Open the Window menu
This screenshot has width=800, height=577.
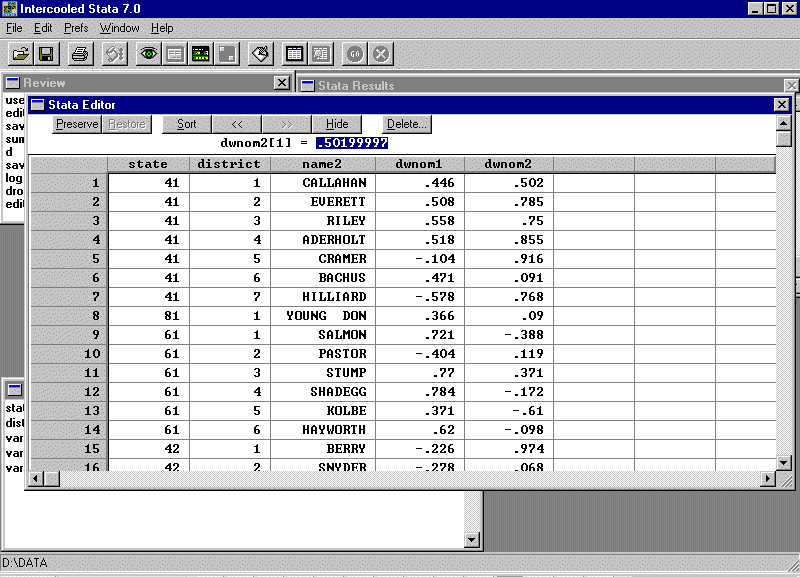coord(120,28)
